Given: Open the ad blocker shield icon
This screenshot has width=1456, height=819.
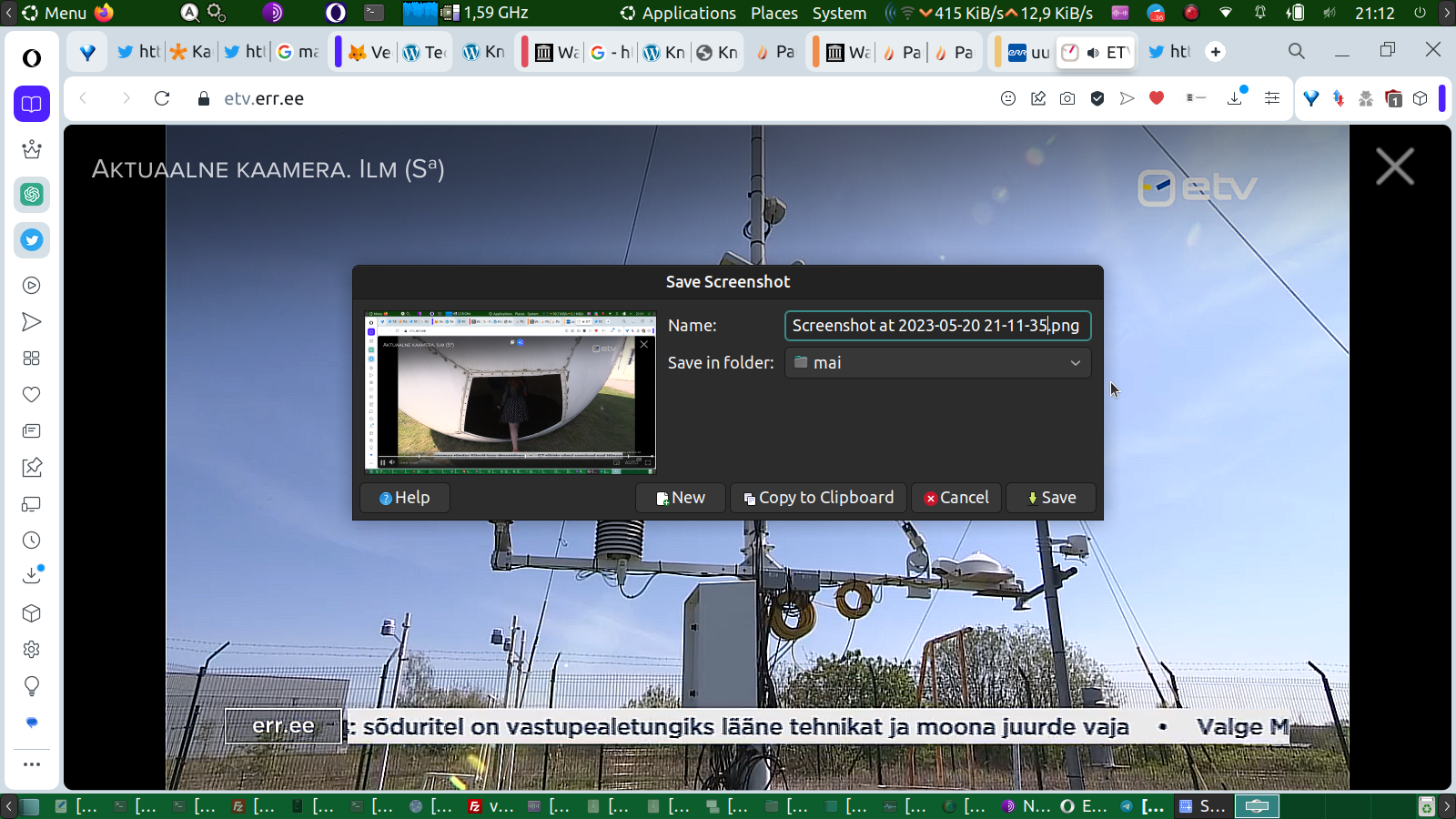Looking at the screenshot, I should coord(1097,98).
